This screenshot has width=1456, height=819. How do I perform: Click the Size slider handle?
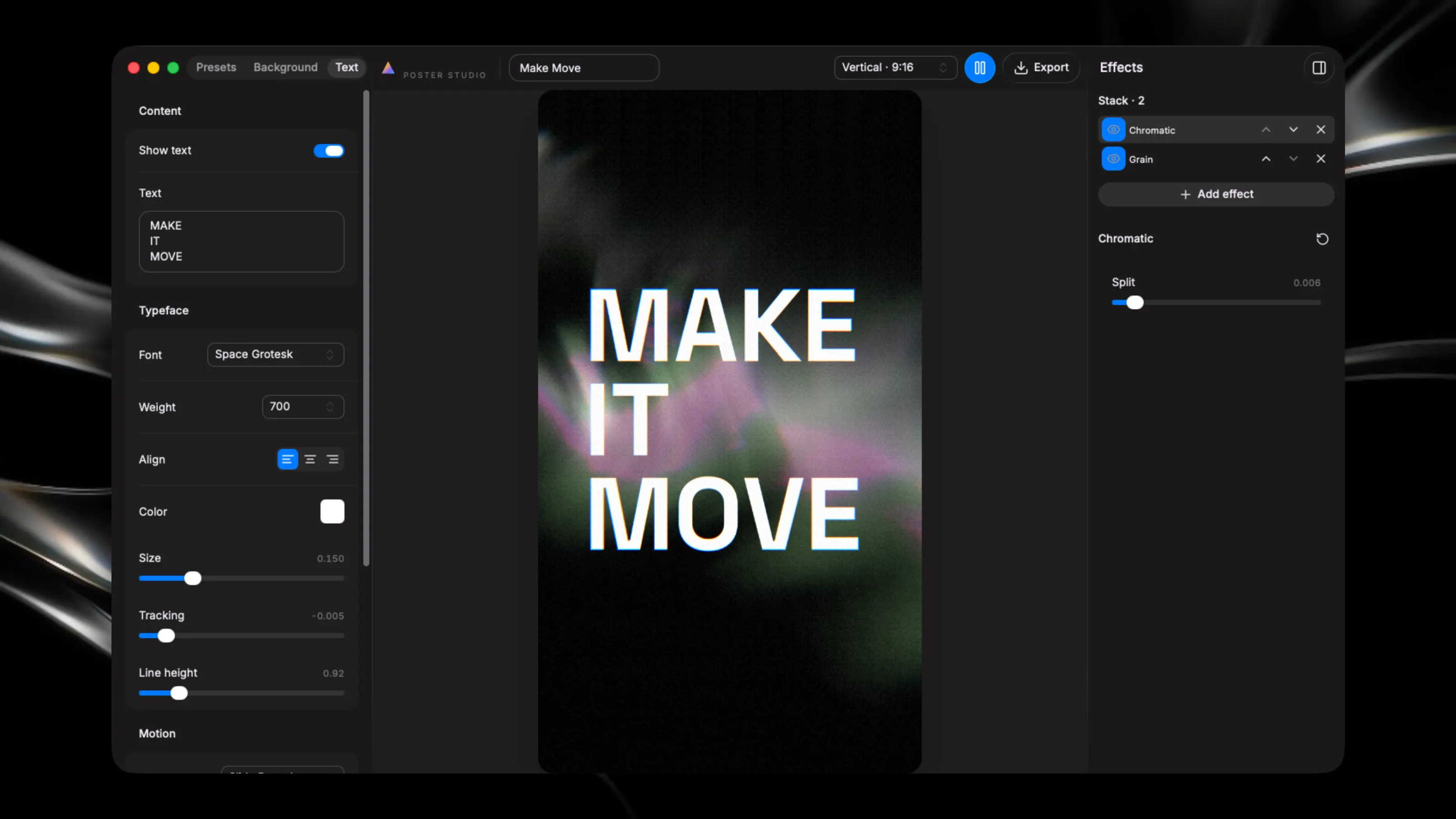pyautogui.click(x=193, y=578)
